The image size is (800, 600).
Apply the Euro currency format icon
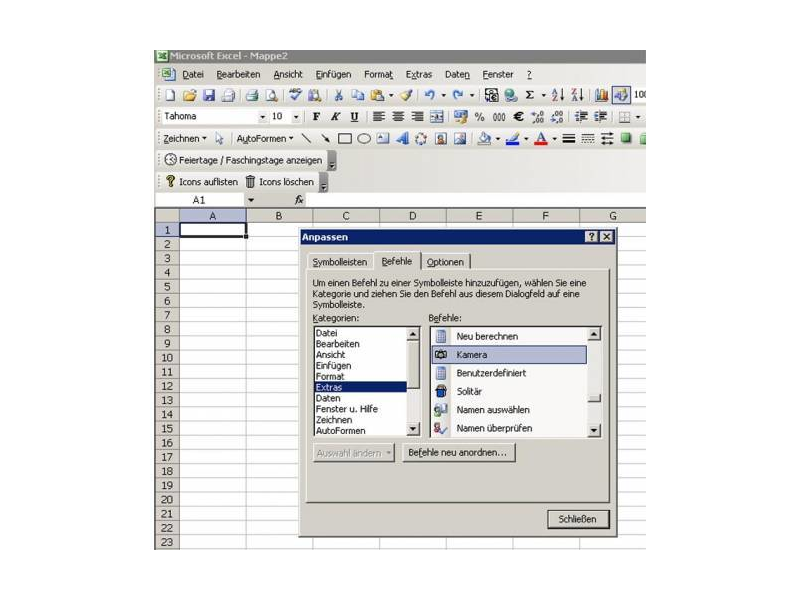point(518,117)
